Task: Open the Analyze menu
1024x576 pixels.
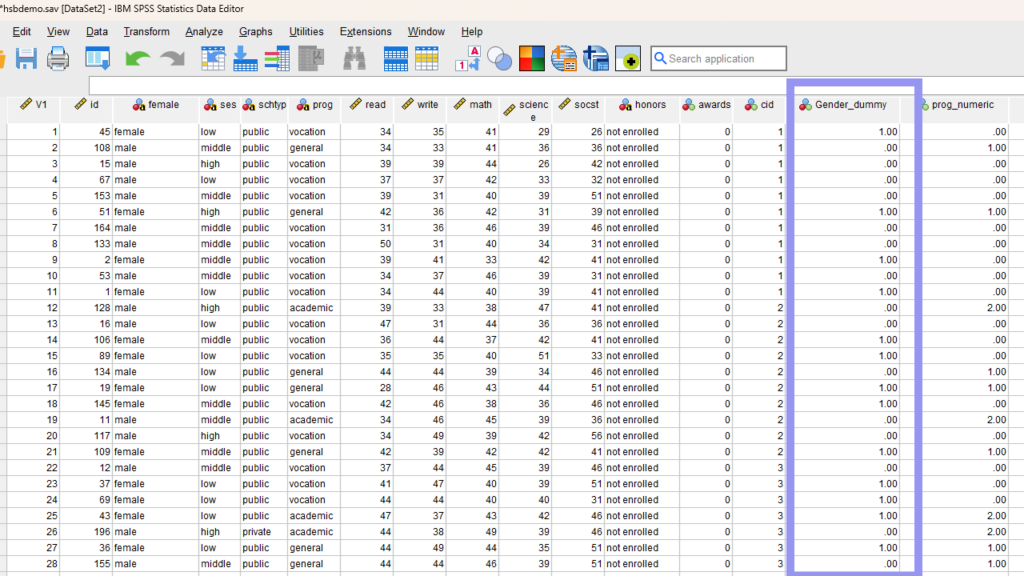Action: click(x=204, y=32)
